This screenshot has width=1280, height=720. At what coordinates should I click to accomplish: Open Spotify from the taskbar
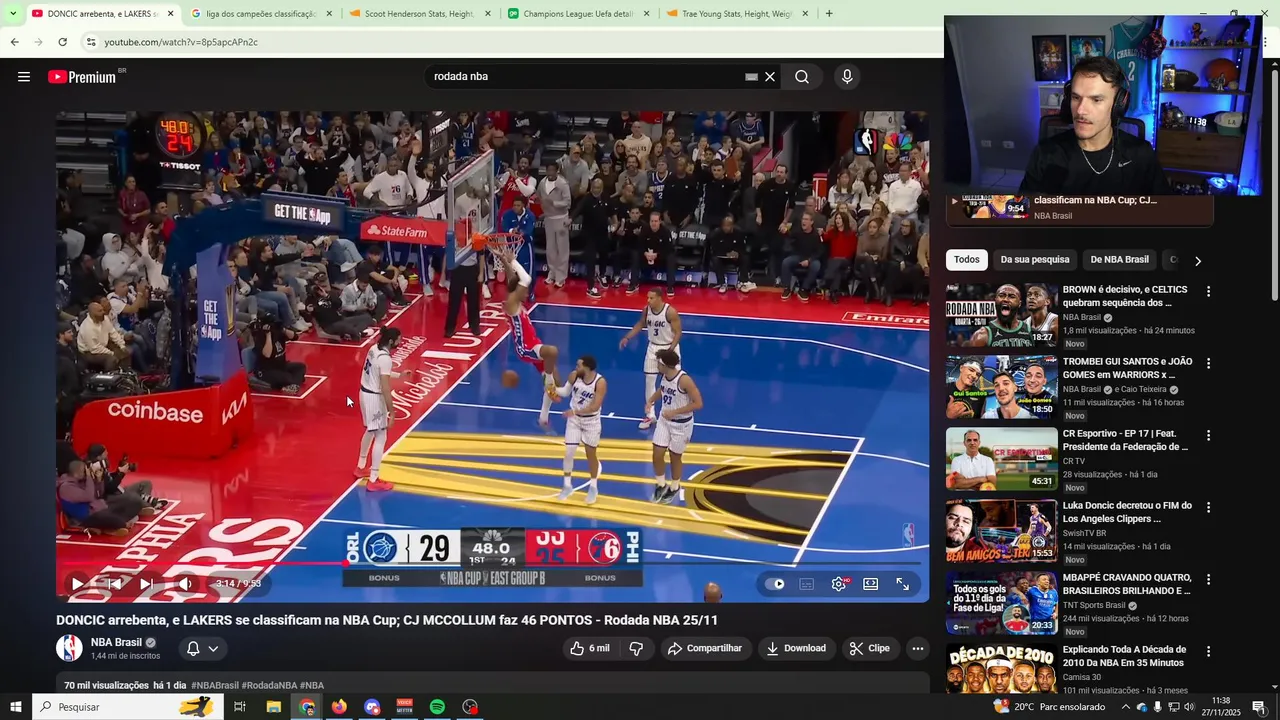437,707
